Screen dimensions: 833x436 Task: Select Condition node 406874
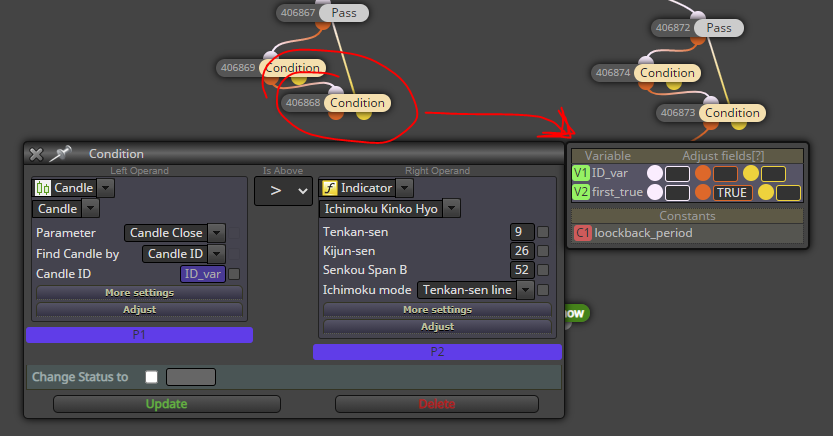point(667,73)
